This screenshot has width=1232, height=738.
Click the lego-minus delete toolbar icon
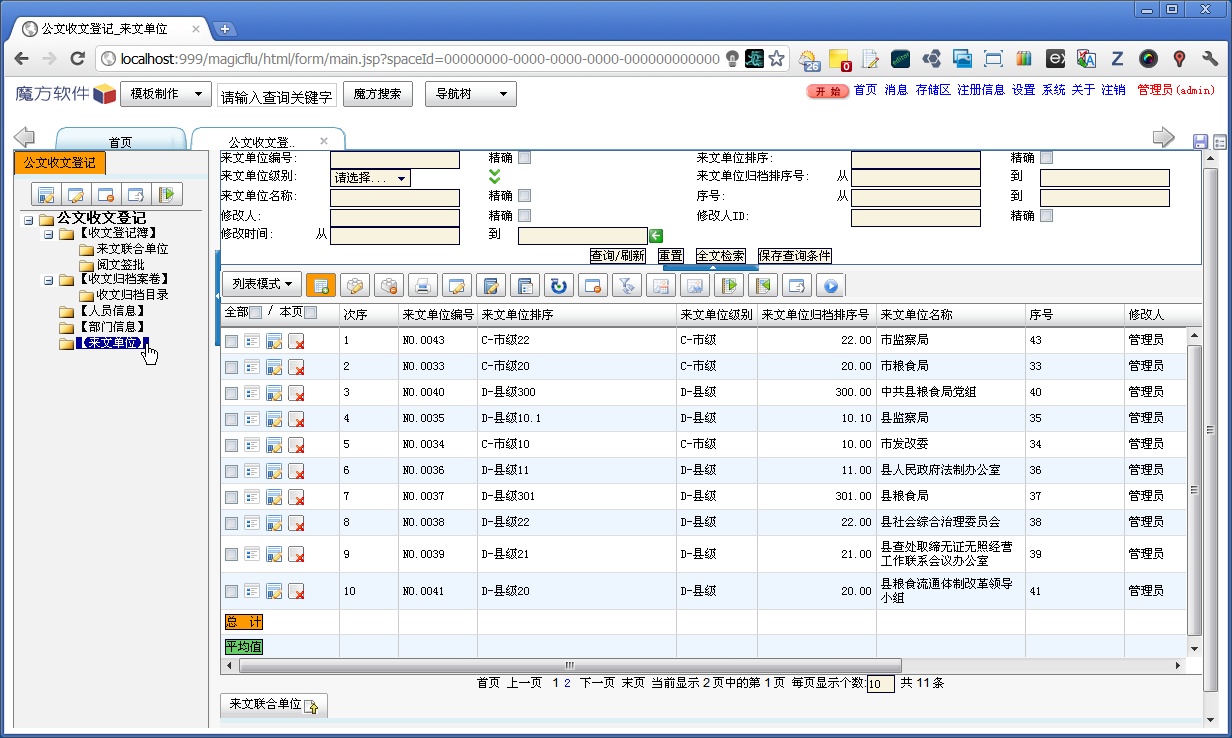(389, 285)
